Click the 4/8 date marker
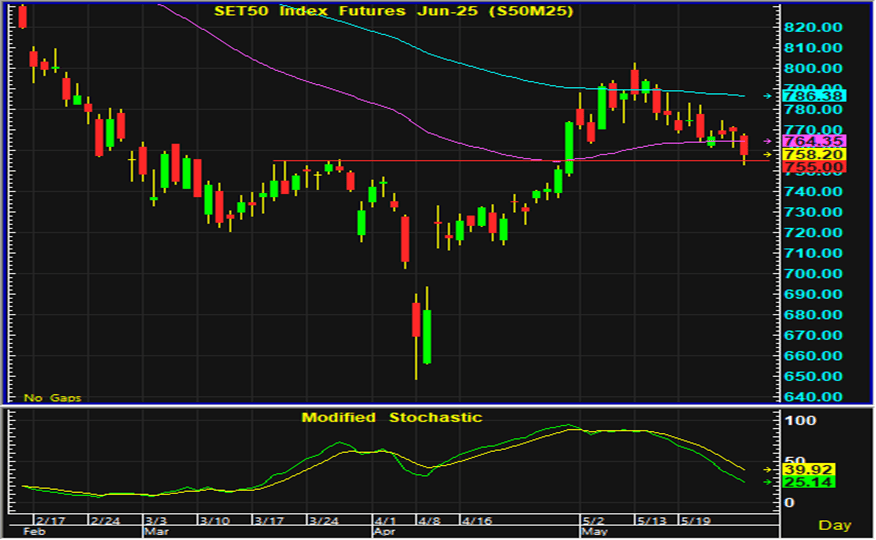Image resolution: width=876 pixels, height=540 pixels. click(x=429, y=521)
